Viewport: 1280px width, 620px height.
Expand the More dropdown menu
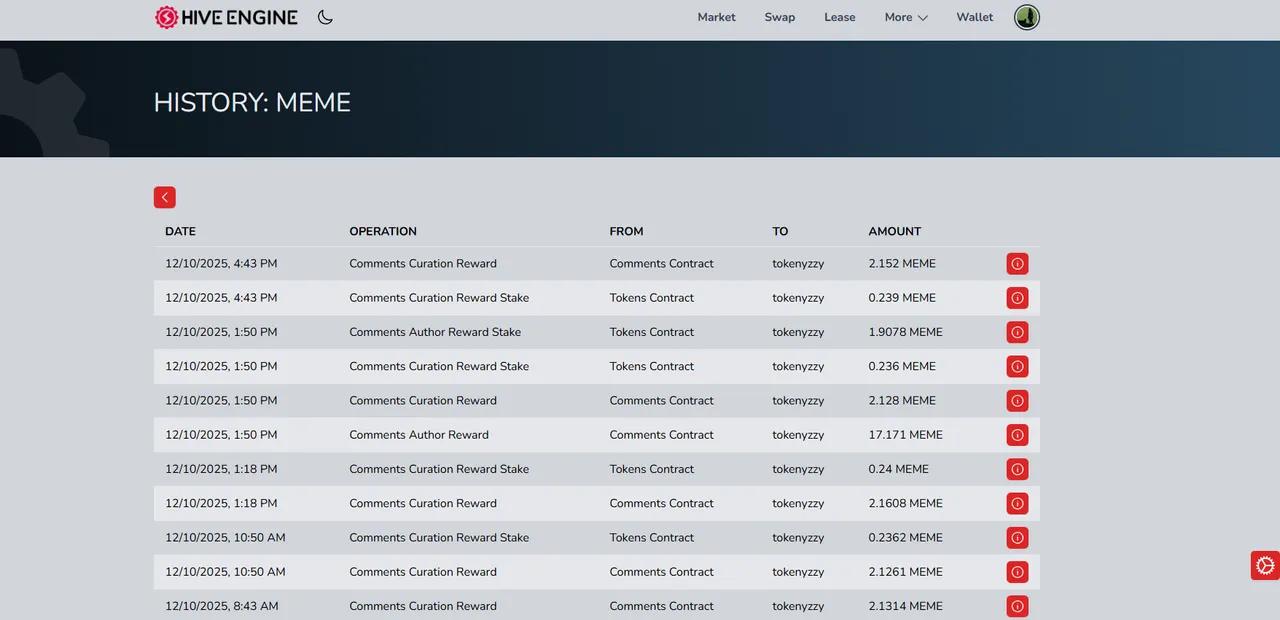point(906,17)
